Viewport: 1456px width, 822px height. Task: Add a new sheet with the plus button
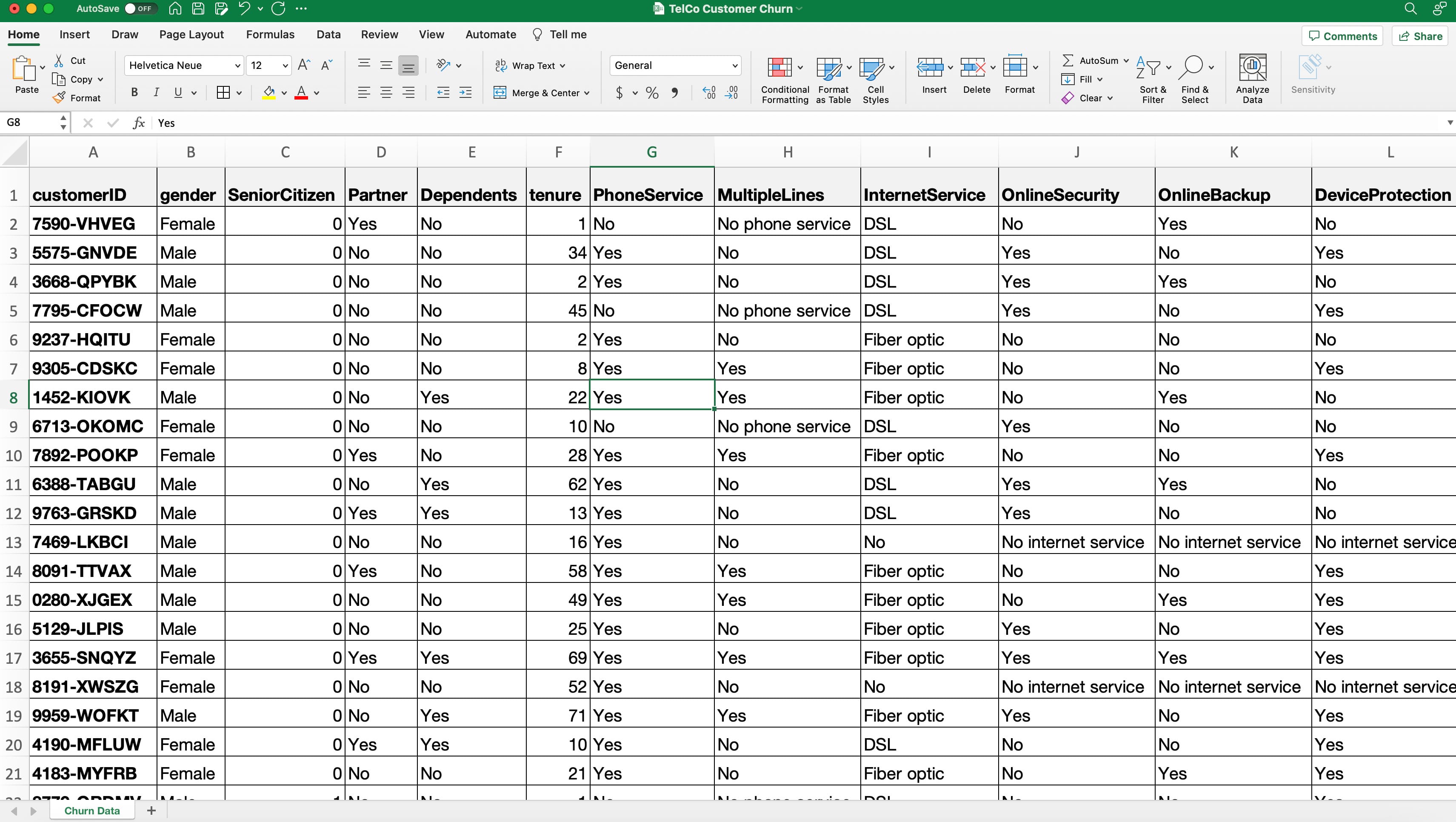tap(151, 811)
